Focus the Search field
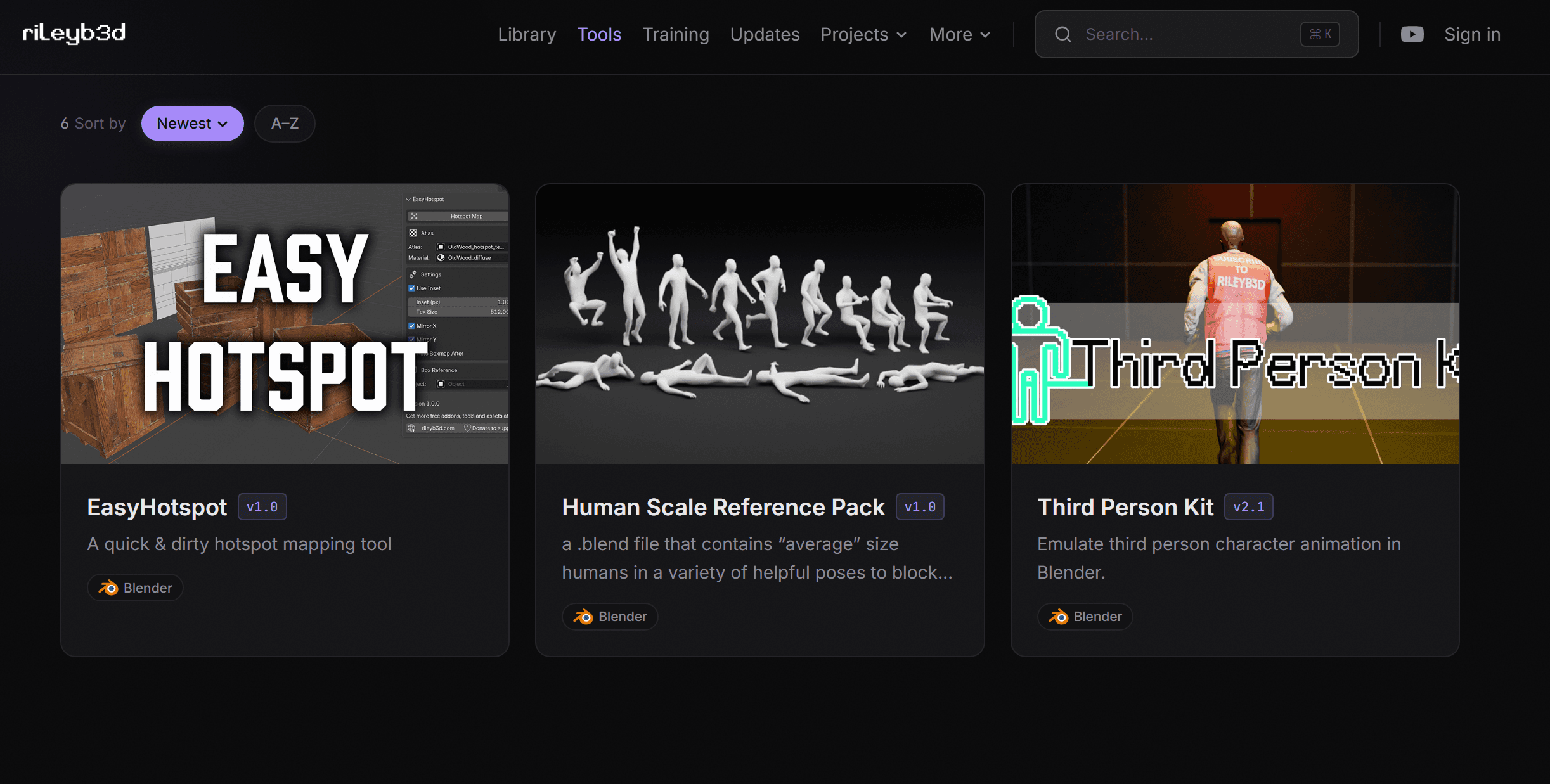Image resolution: width=1550 pixels, height=784 pixels. [x=1196, y=34]
